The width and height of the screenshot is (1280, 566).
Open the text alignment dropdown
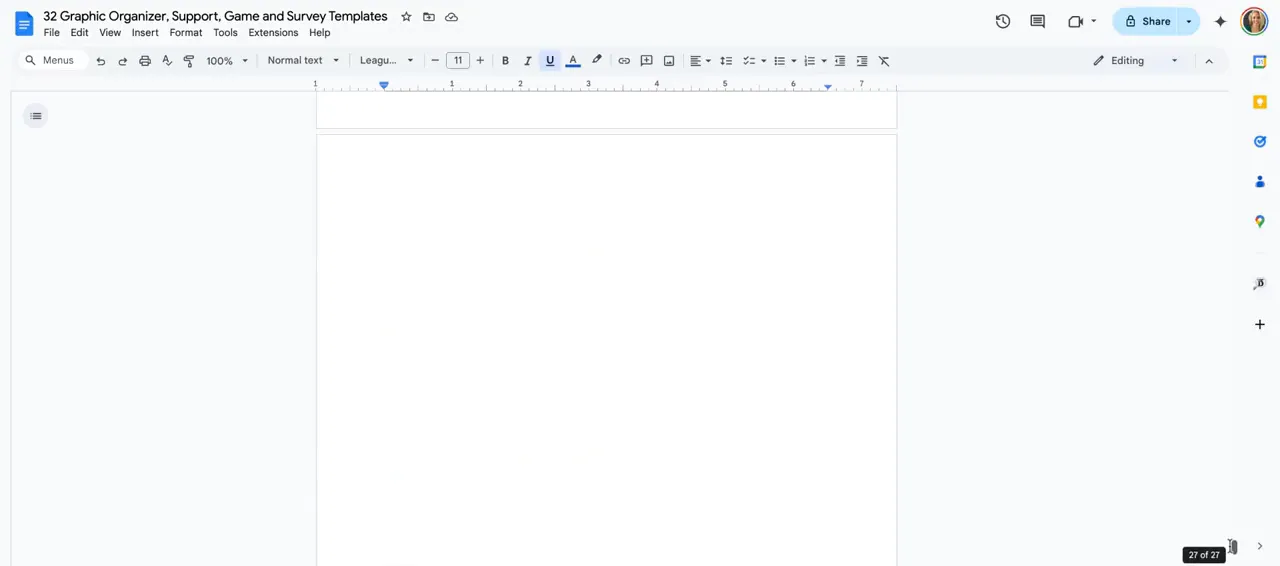[700, 61]
